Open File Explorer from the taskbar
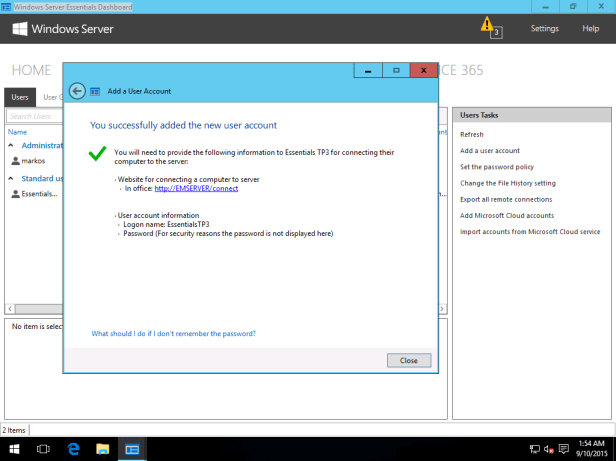 (102, 450)
